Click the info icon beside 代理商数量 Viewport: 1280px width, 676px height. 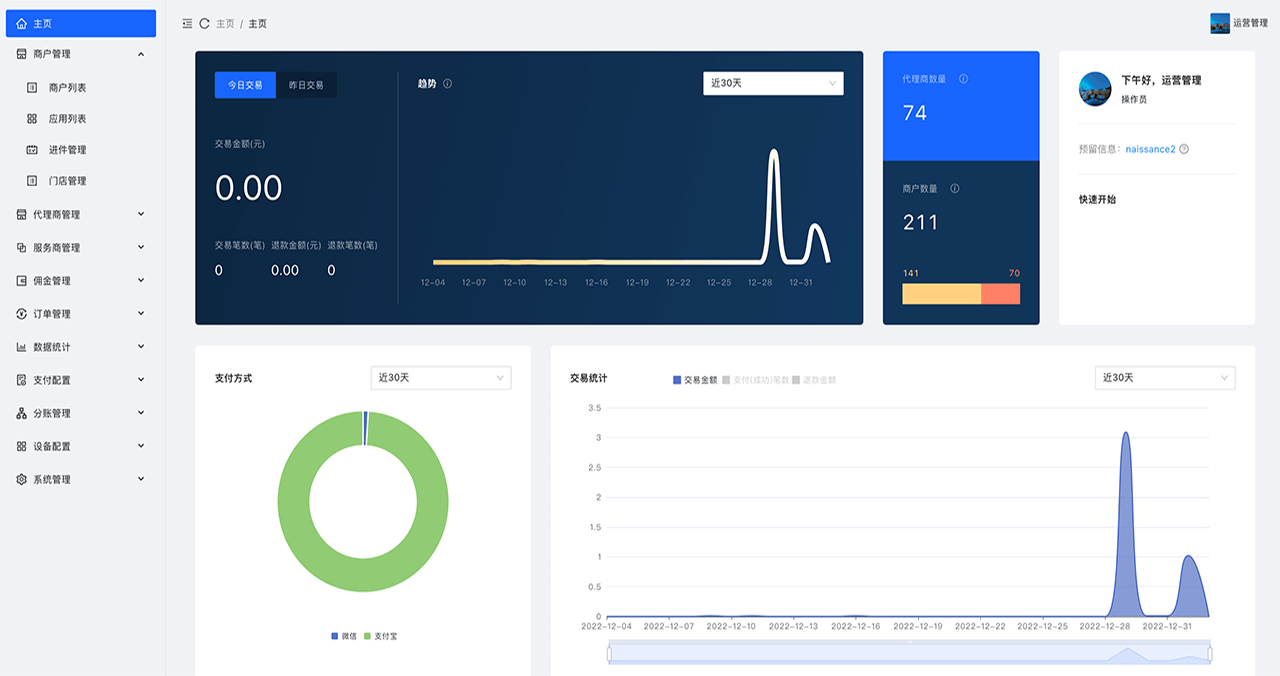[x=963, y=79]
